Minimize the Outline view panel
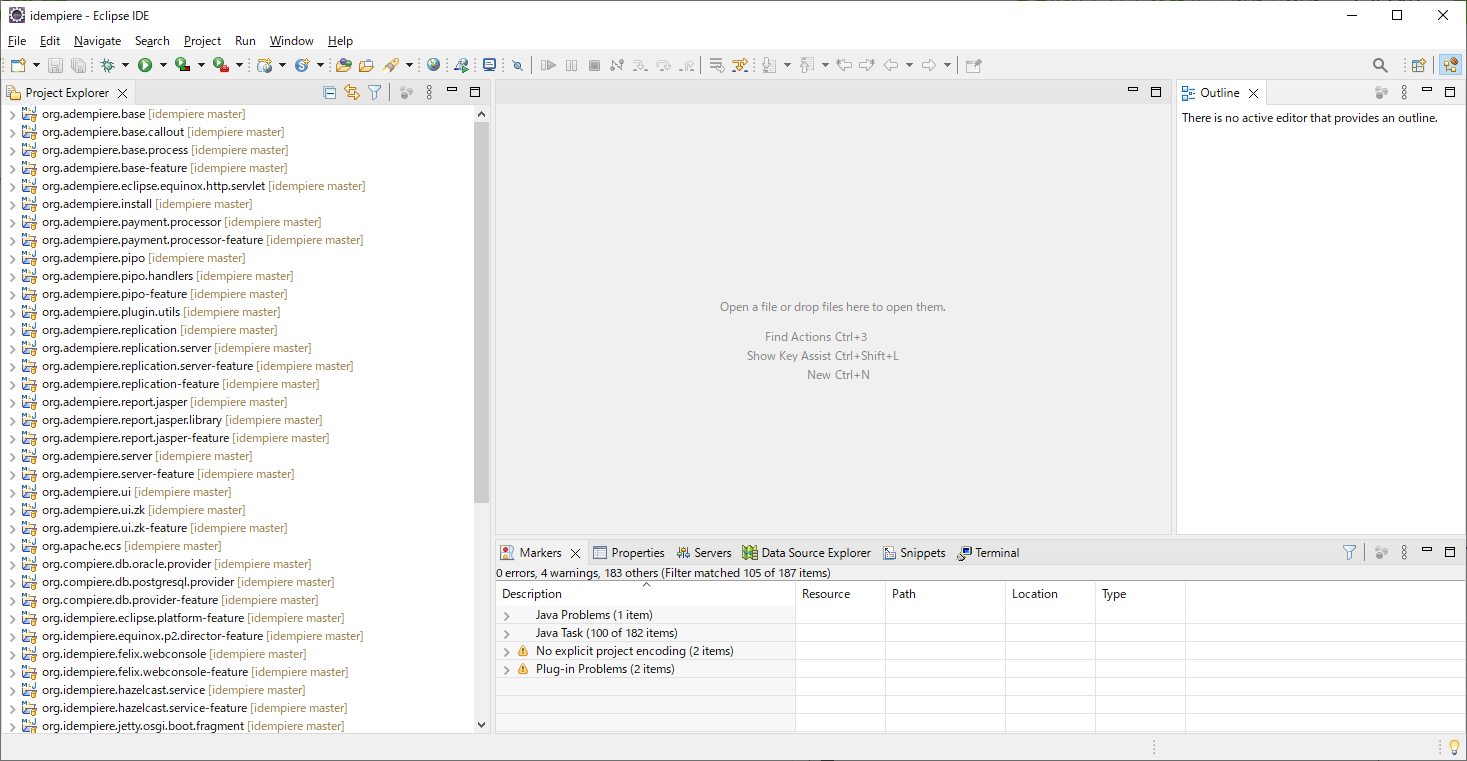The width and height of the screenshot is (1467, 761). pyautogui.click(x=1428, y=91)
